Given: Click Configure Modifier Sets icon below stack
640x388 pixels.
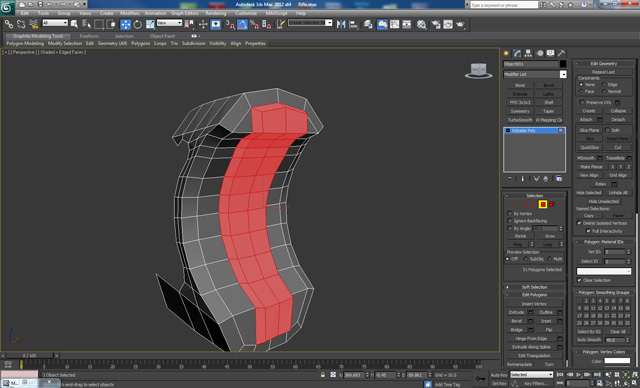Looking at the screenshot, I should click(559, 179).
